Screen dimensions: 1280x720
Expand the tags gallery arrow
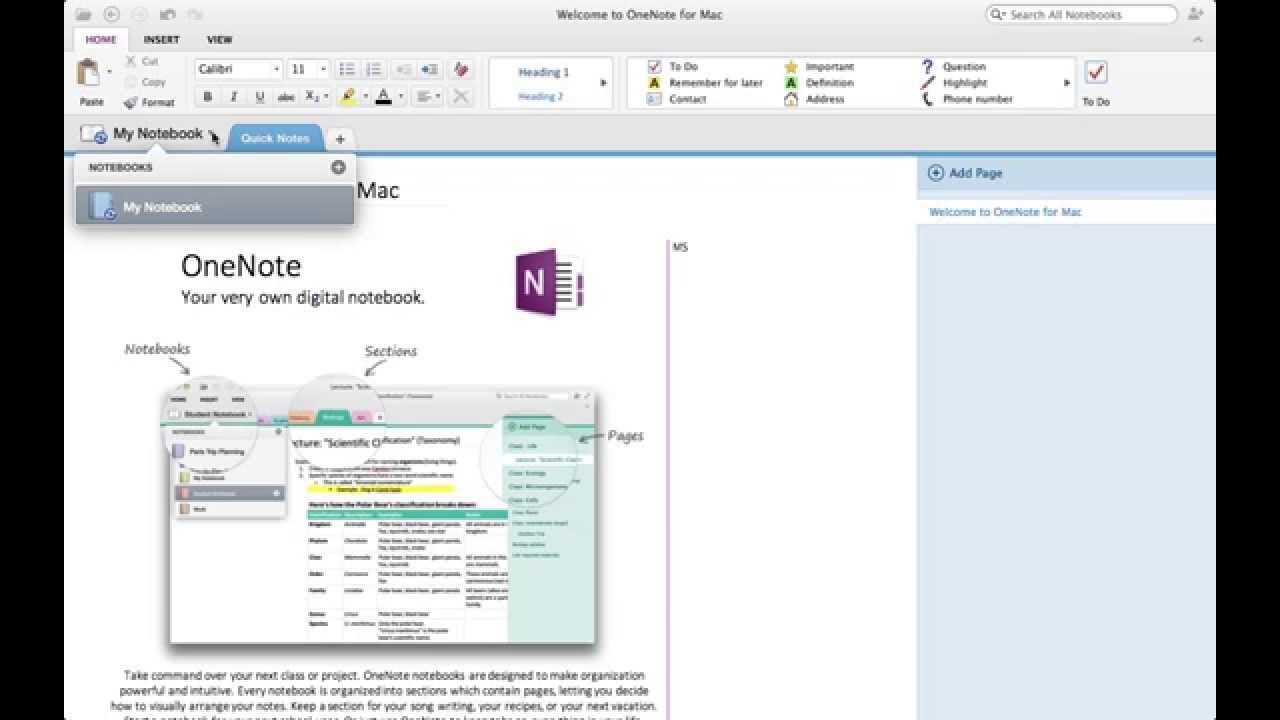[x=1067, y=83]
